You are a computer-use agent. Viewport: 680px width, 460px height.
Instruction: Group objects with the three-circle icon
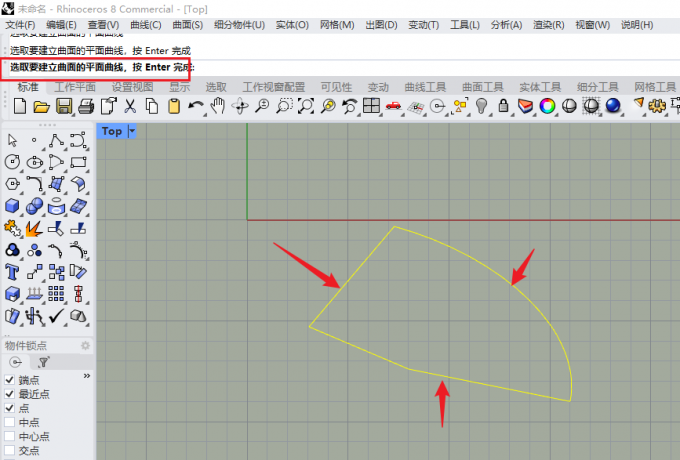coord(12,250)
